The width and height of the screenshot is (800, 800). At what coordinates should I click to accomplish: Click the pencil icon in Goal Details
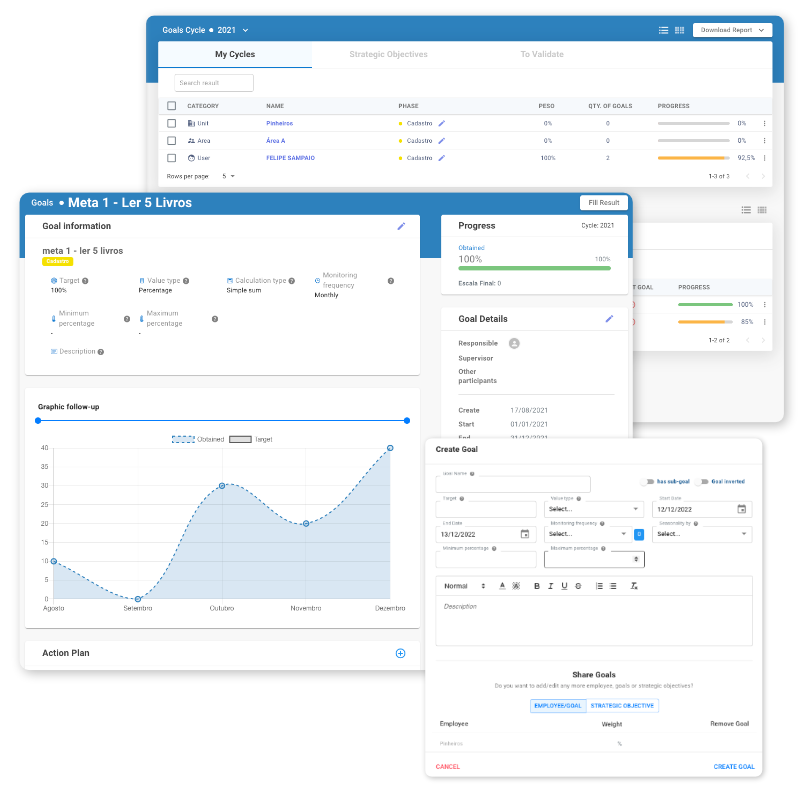(609, 319)
